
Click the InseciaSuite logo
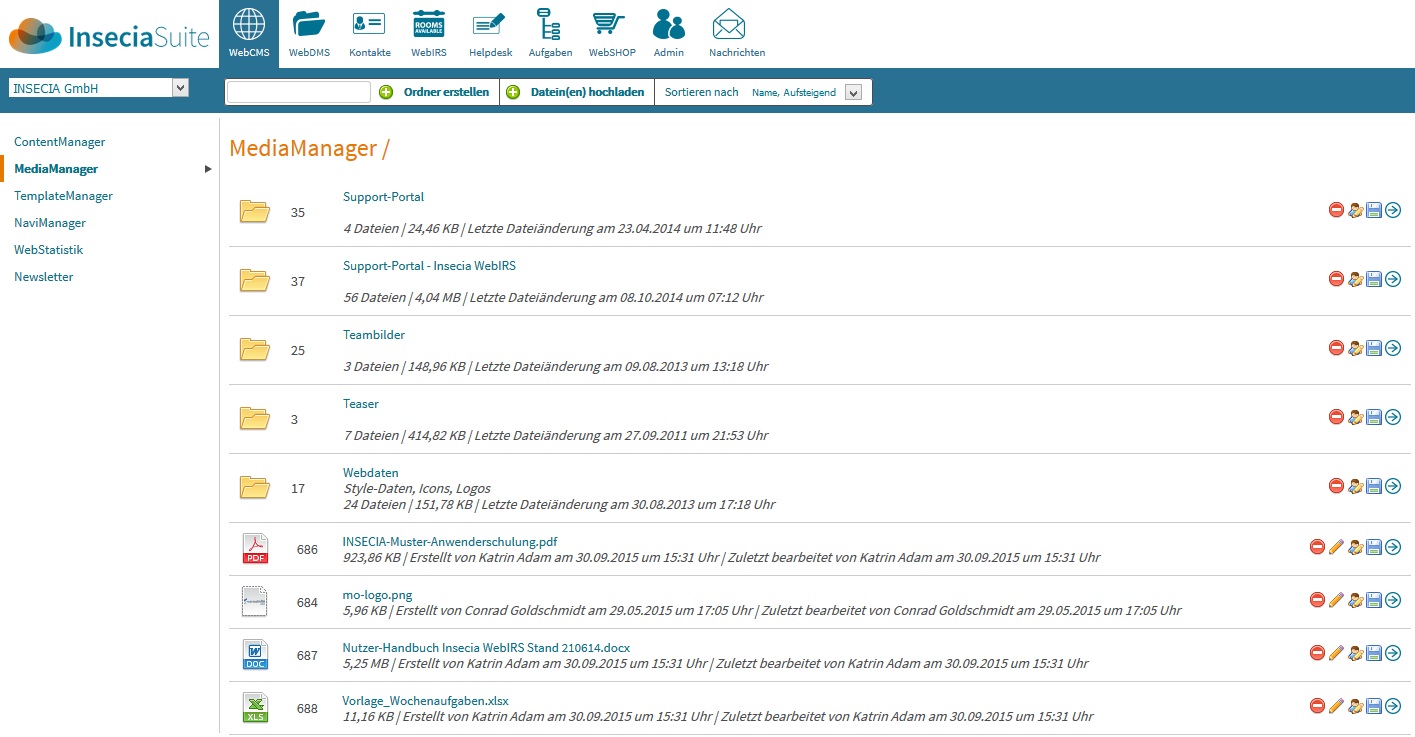pos(109,36)
